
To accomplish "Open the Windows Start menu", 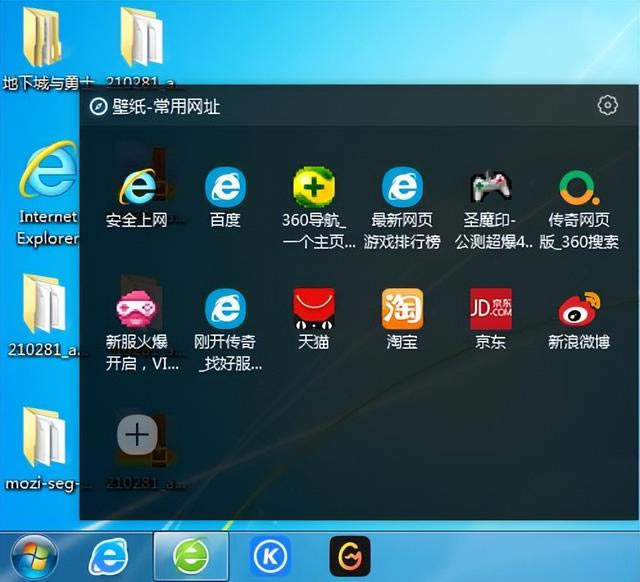I will [34, 557].
